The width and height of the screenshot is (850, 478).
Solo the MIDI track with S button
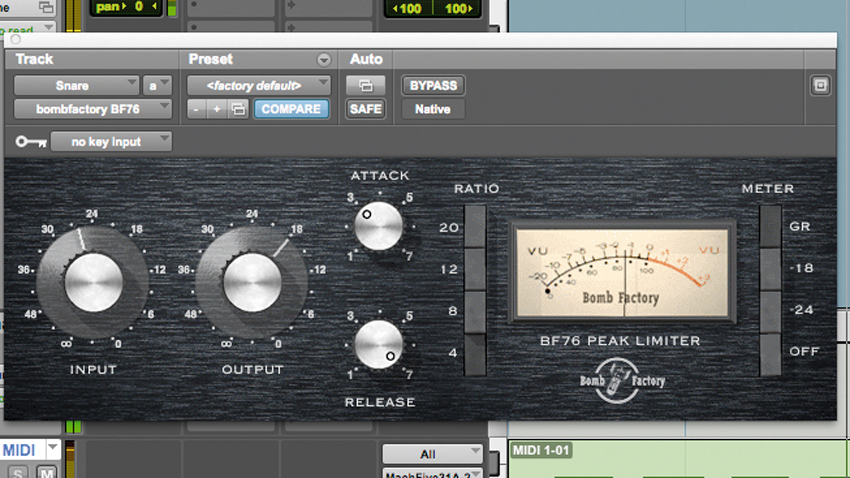click(x=18, y=473)
